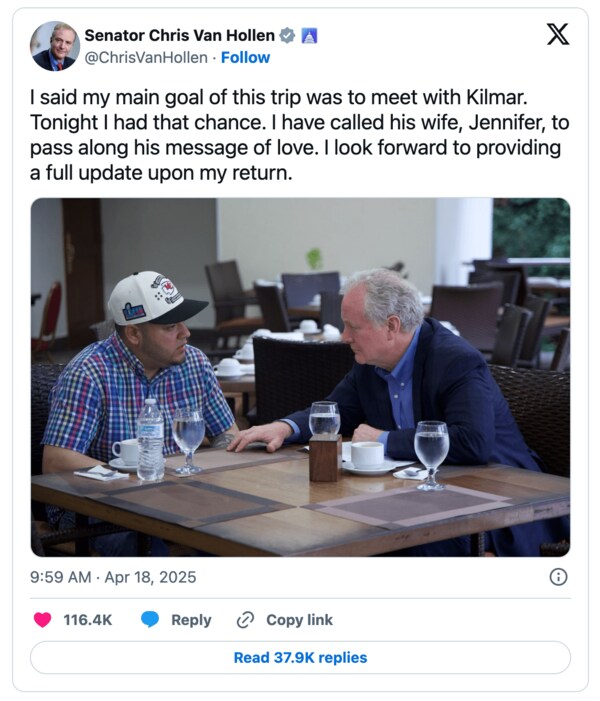Click the Senator Chris Van Hollen name
600x701 pixels.
click(179, 36)
